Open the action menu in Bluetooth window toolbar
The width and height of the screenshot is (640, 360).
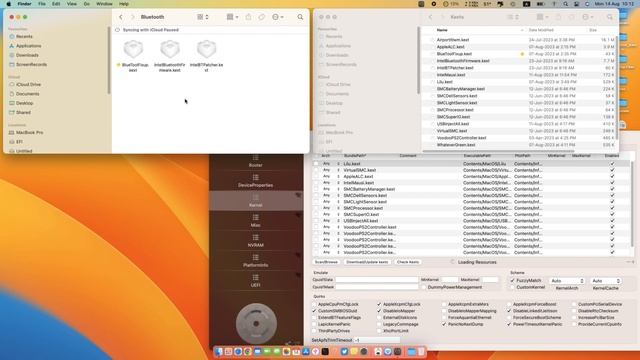[x=278, y=17]
